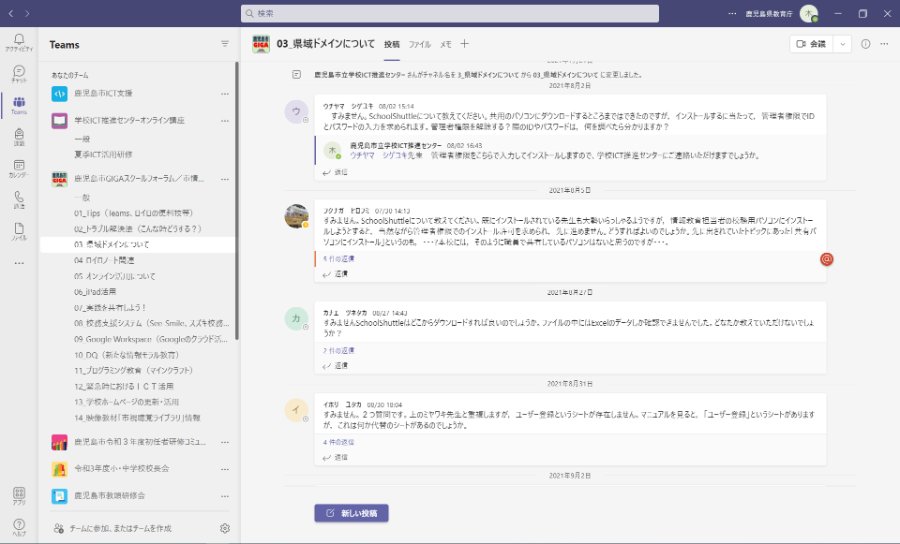Viewport: 900px width, 544px height.
Task: Select the 鹿児島市教頭研修会 team
Action: pyautogui.click(x=109, y=495)
